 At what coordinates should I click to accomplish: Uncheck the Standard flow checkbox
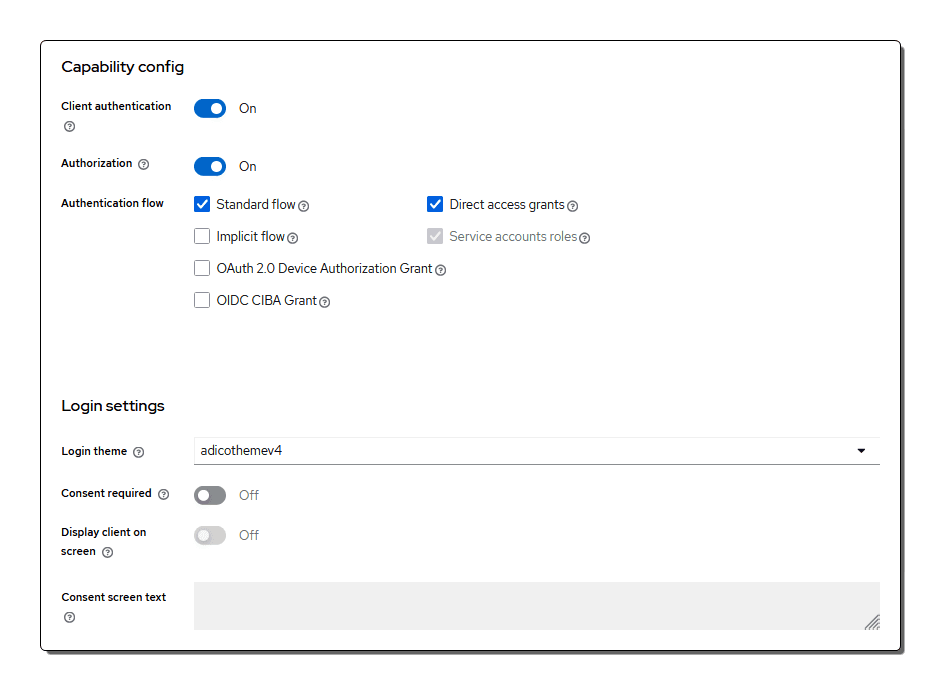202,205
